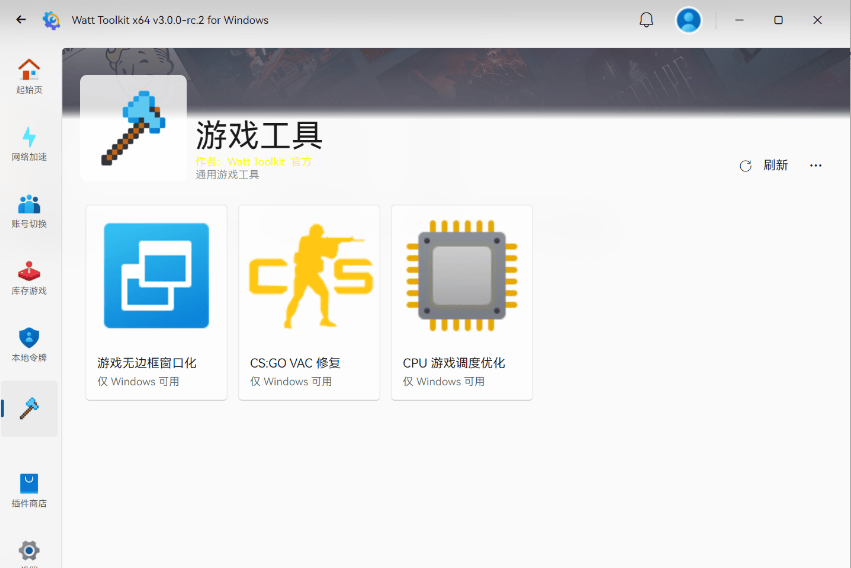Open 插件商店 plugin store
This screenshot has height=568, width=851.
tap(29, 490)
